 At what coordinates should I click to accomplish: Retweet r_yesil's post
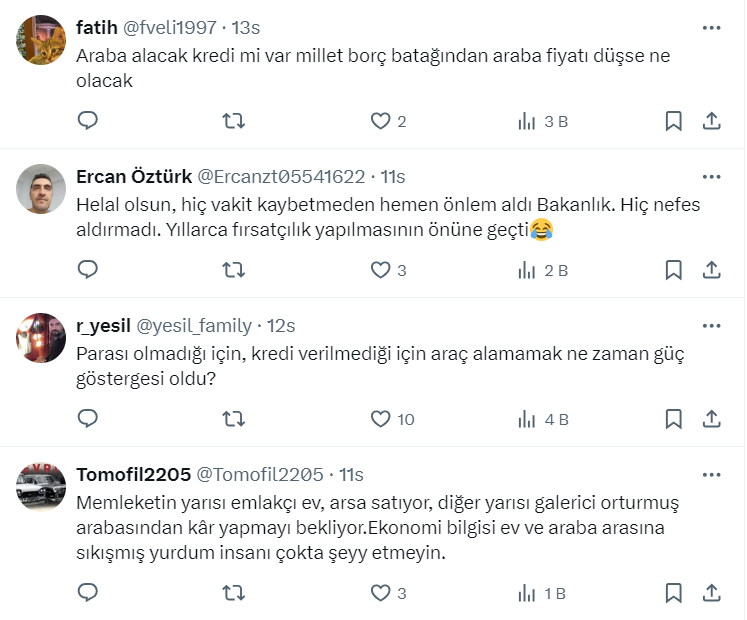[233, 419]
